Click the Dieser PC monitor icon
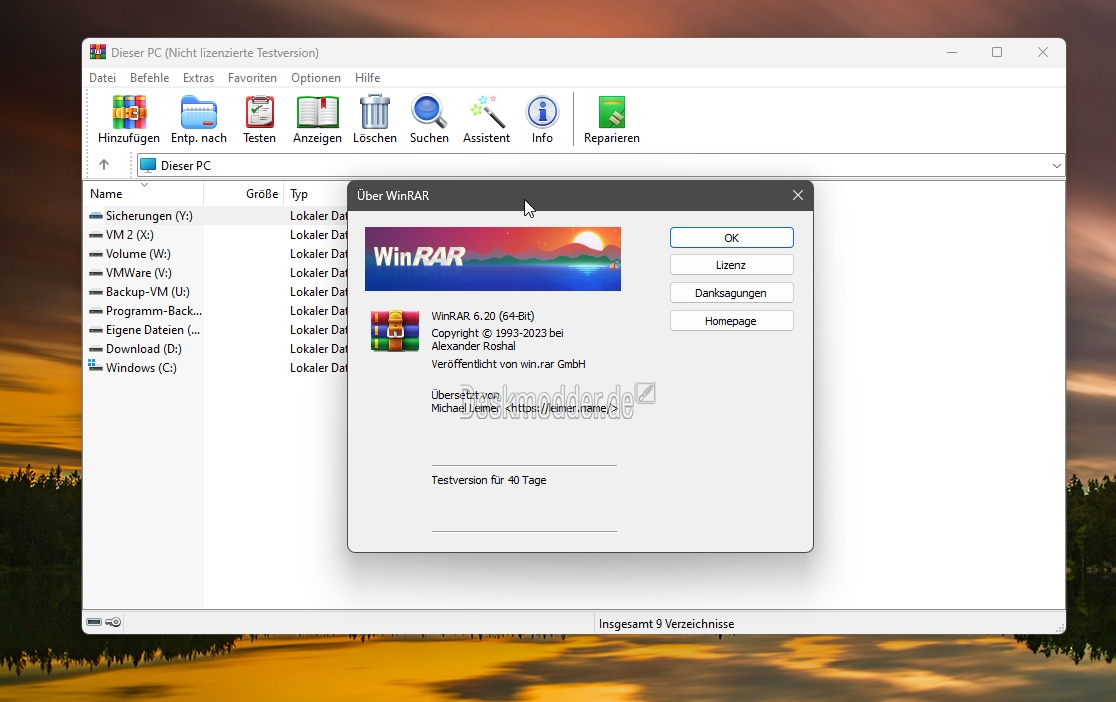Image resolution: width=1116 pixels, height=702 pixels. (x=148, y=165)
